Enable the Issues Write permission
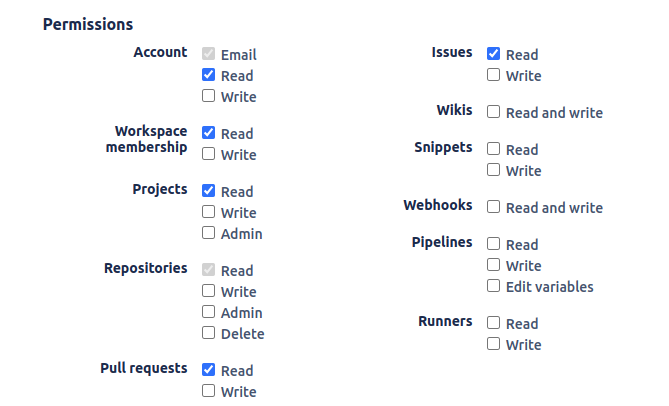Image resolution: width=669 pixels, height=406 pixels. tap(493, 75)
